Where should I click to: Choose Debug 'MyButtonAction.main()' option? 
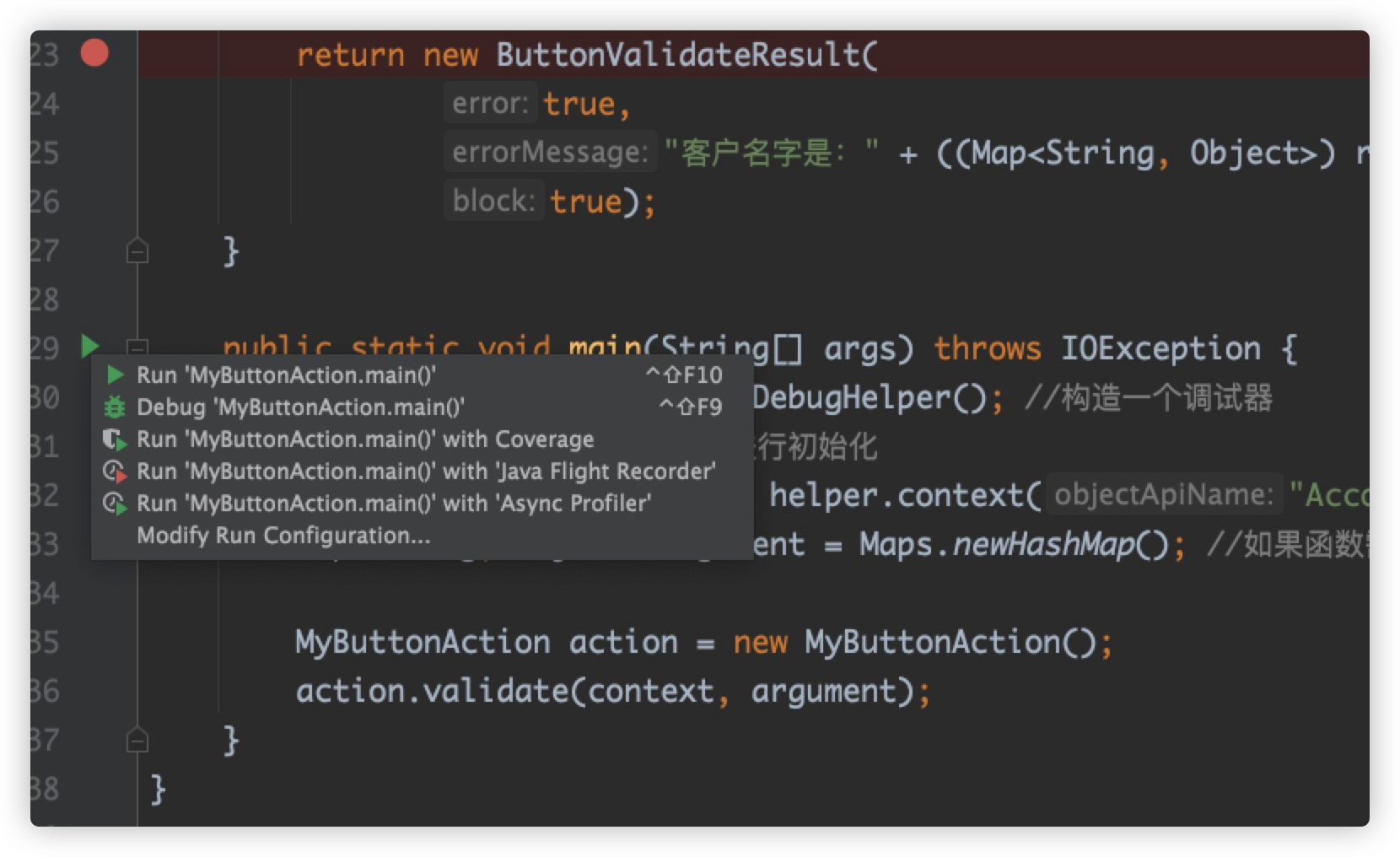pos(300,407)
